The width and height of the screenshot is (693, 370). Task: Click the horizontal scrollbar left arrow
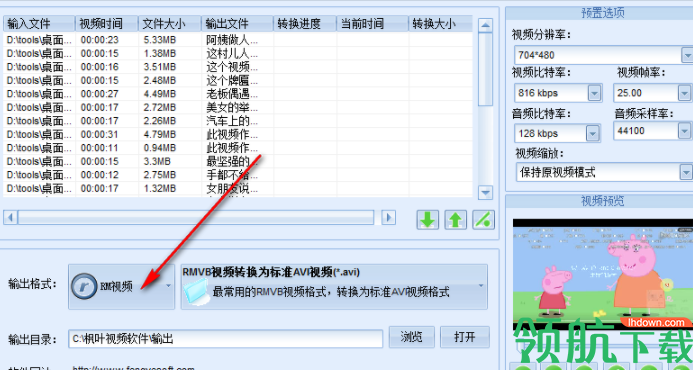coord(11,217)
